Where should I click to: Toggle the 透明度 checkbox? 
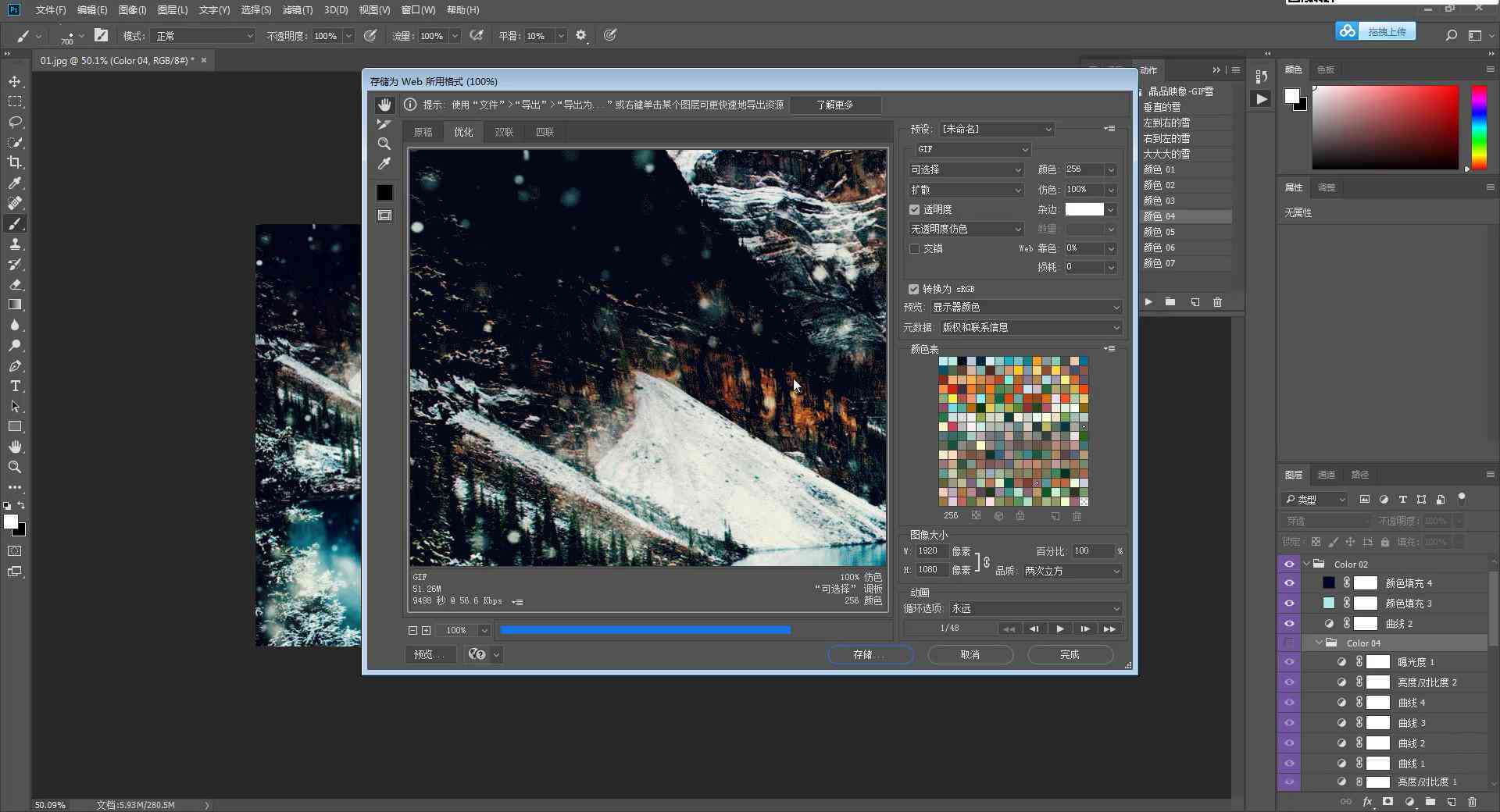point(914,209)
